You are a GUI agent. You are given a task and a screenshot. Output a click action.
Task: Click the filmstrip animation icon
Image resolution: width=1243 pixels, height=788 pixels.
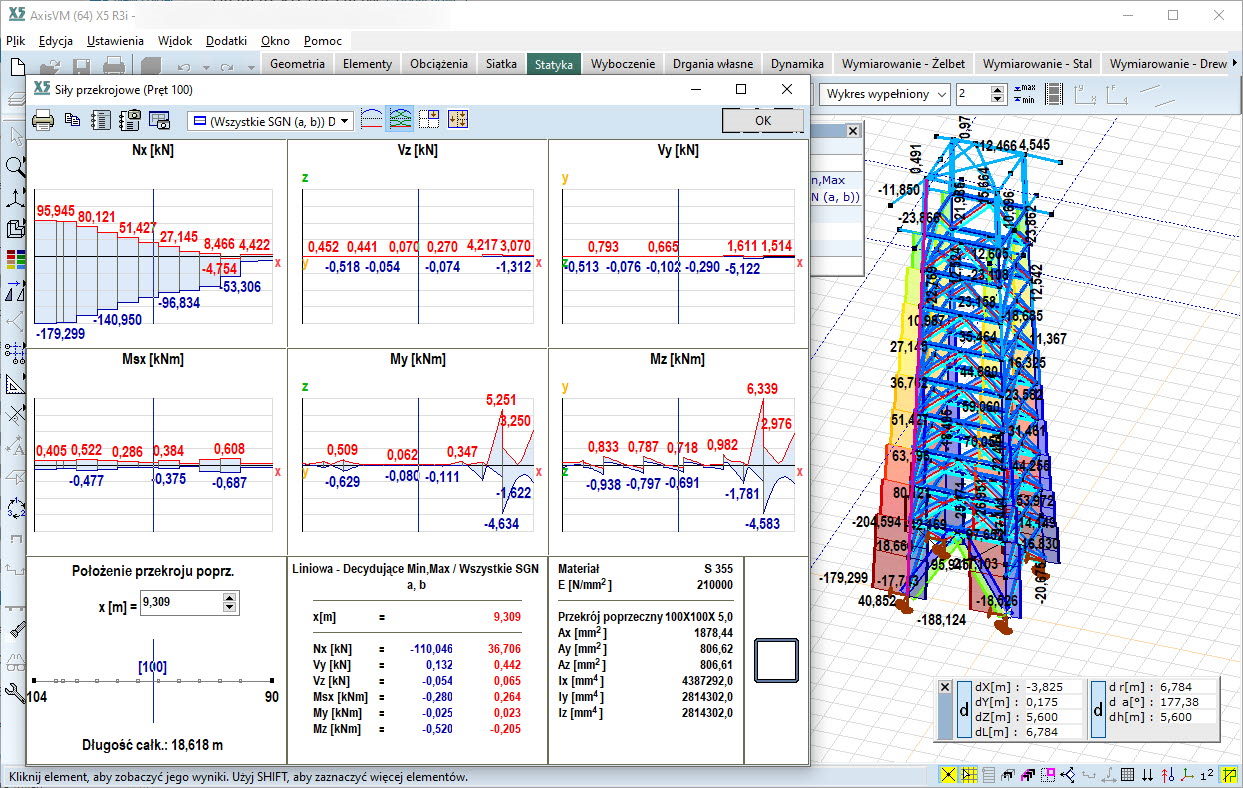pos(1053,94)
